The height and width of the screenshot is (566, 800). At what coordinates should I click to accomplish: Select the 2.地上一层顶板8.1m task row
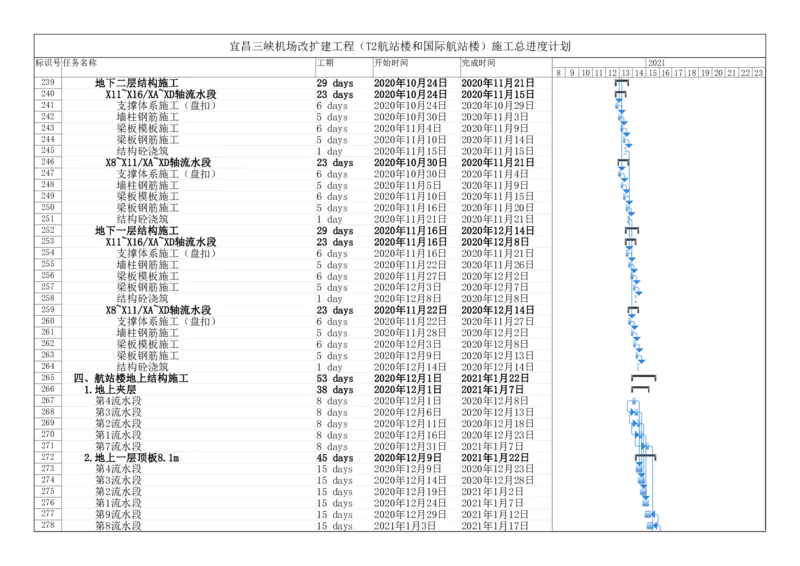[x=131, y=458]
